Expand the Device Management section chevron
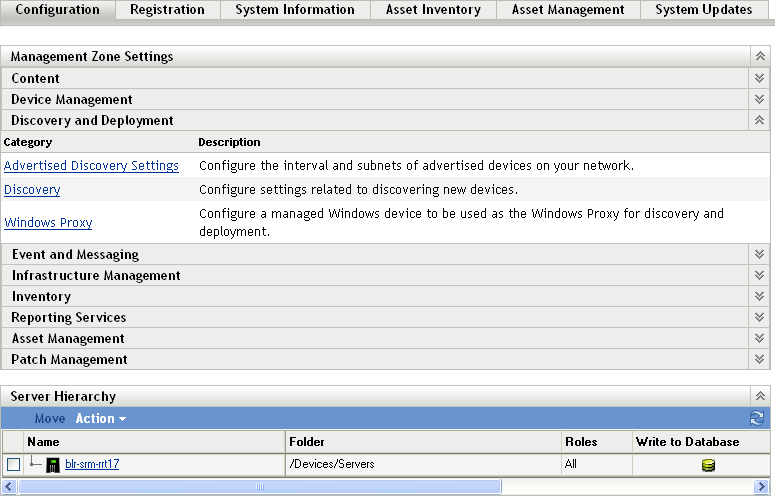 coord(760,100)
